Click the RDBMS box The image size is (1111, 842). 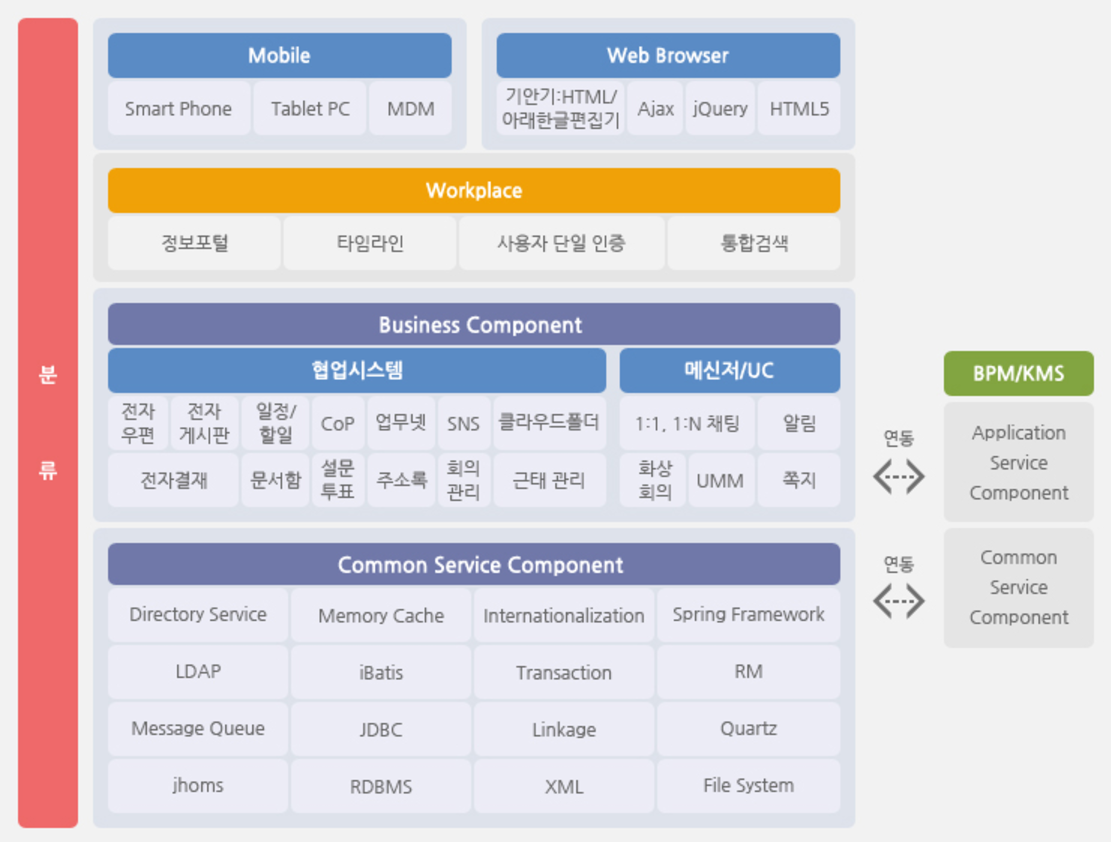point(381,786)
